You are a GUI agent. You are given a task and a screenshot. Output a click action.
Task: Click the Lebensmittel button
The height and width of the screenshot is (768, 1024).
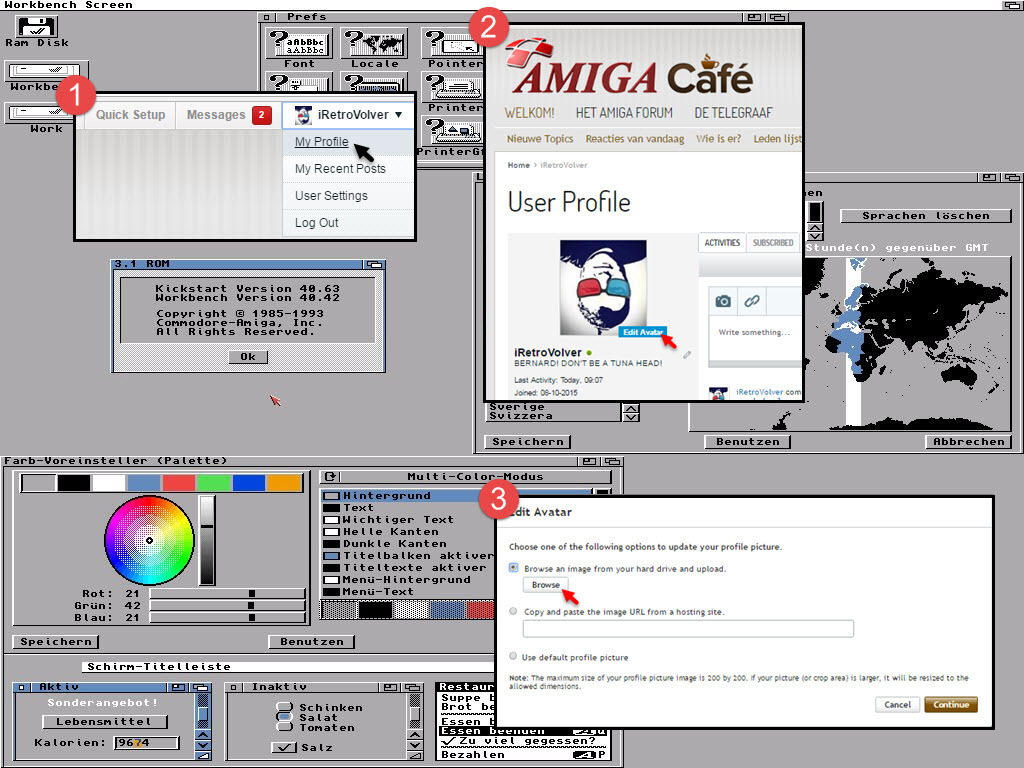(104, 722)
